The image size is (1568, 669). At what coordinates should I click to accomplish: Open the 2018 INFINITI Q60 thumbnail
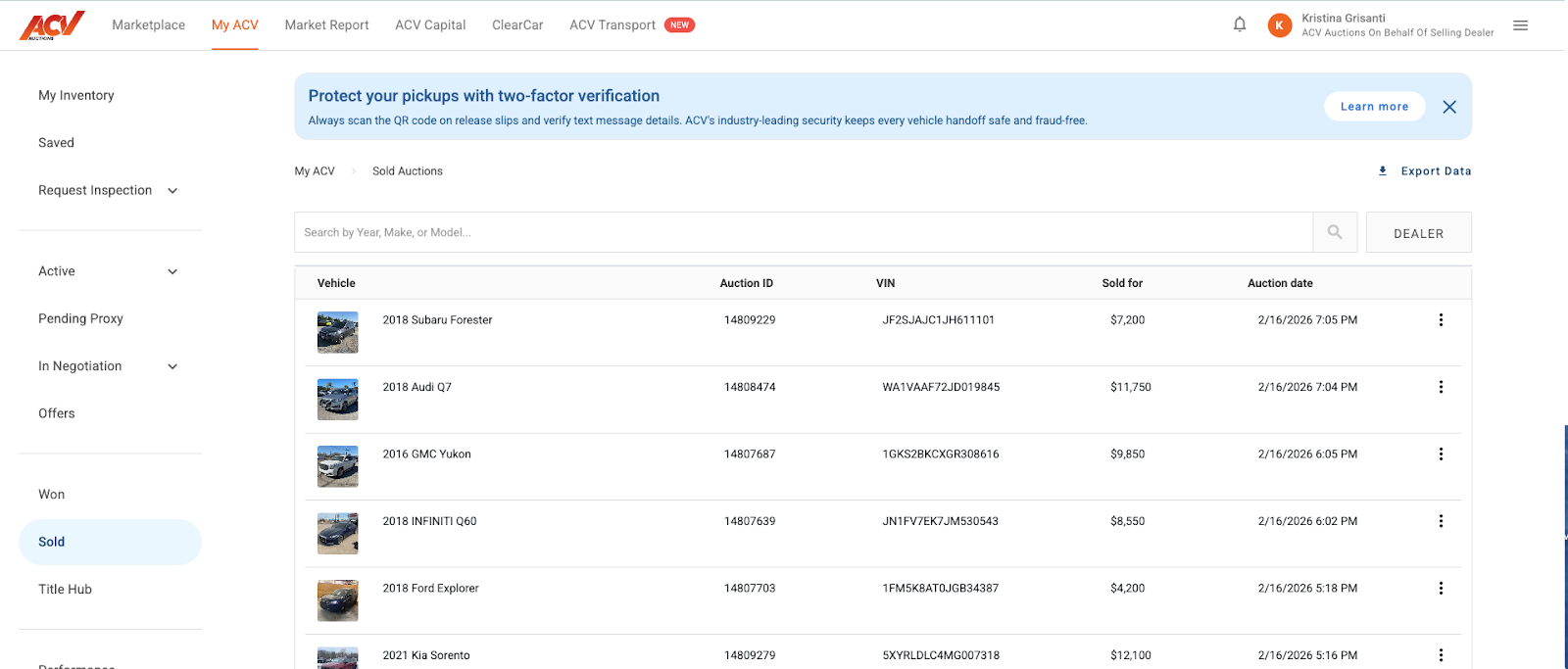tap(338, 534)
